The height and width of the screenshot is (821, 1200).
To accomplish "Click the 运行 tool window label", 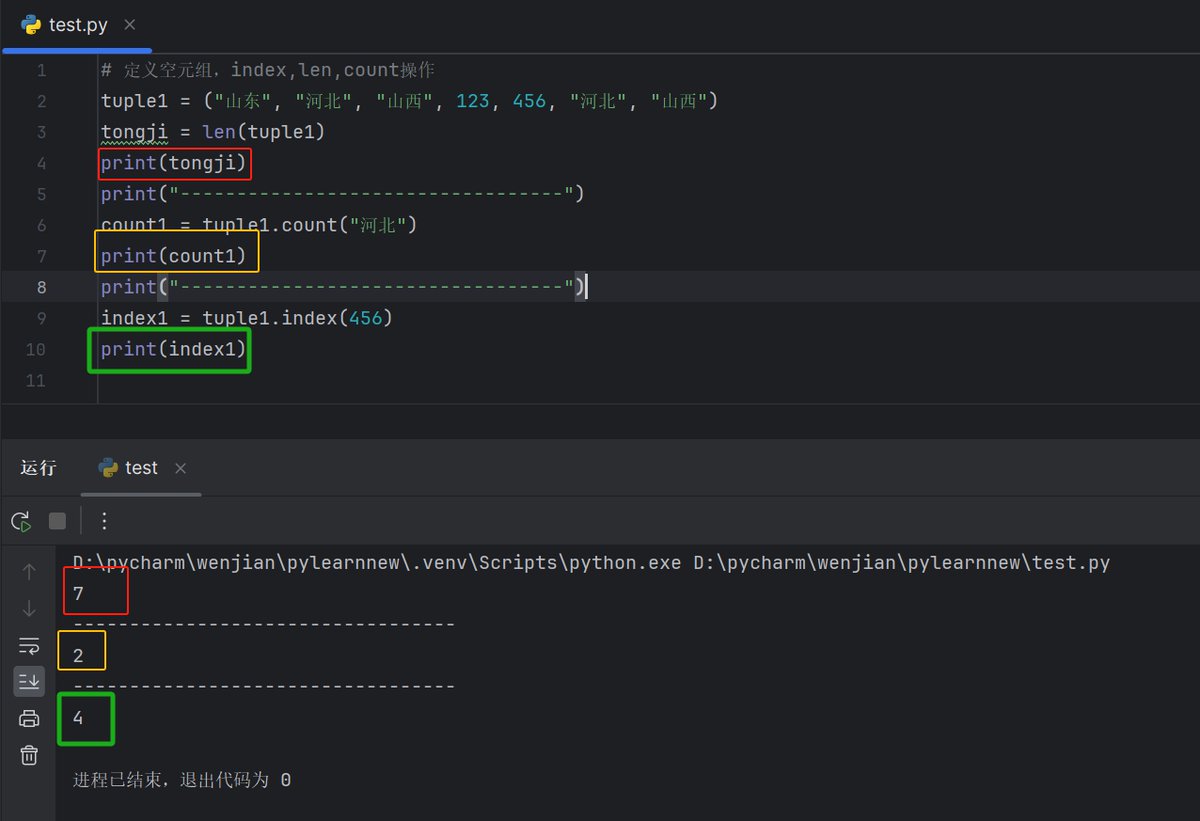I will (38, 468).
